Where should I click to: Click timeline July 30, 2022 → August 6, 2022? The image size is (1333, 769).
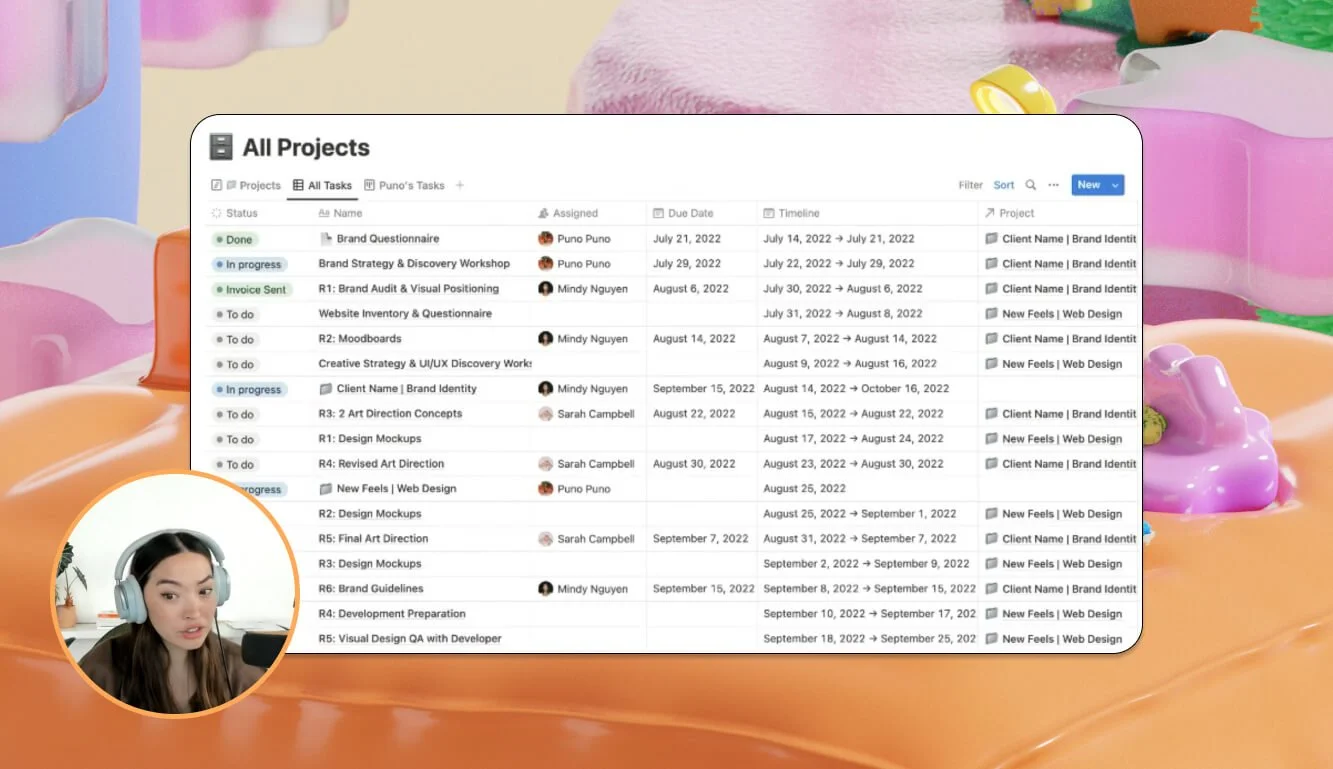click(843, 289)
